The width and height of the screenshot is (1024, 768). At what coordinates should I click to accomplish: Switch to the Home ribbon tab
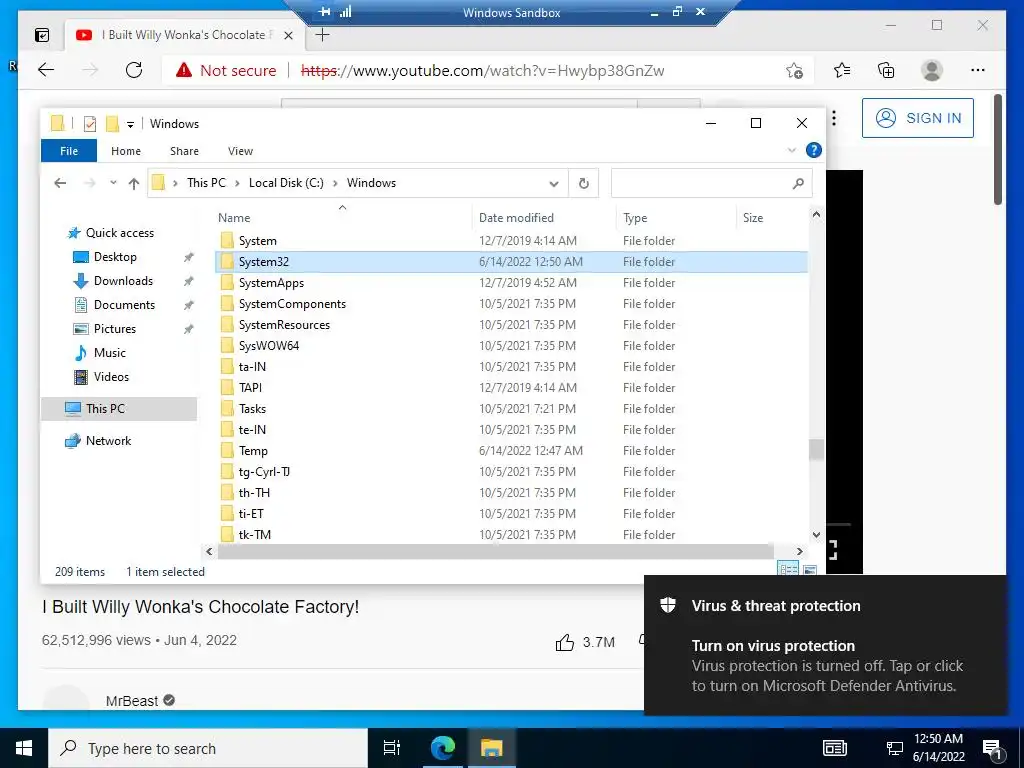pyautogui.click(x=125, y=151)
